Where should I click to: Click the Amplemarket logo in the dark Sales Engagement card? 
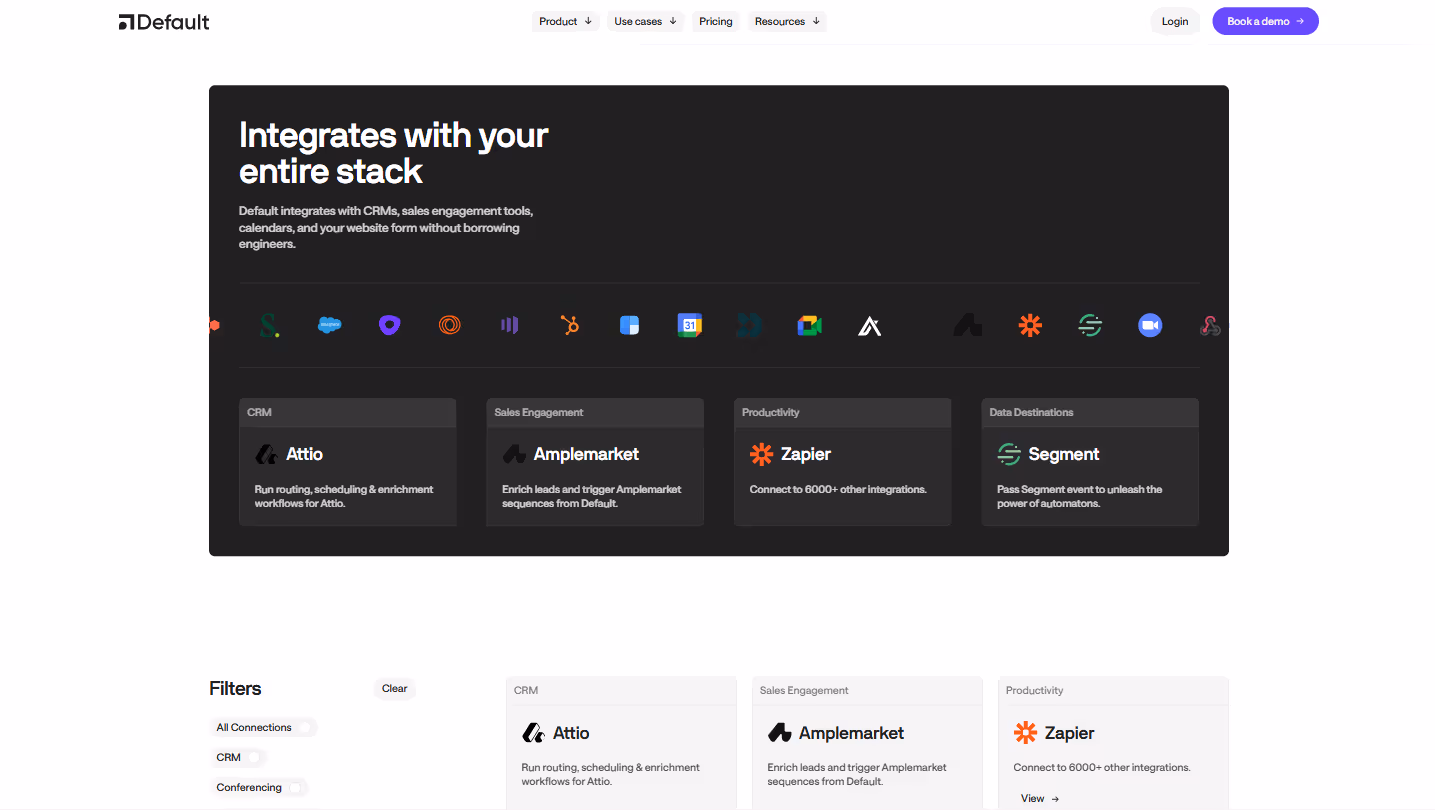pyautogui.click(x=514, y=454)
